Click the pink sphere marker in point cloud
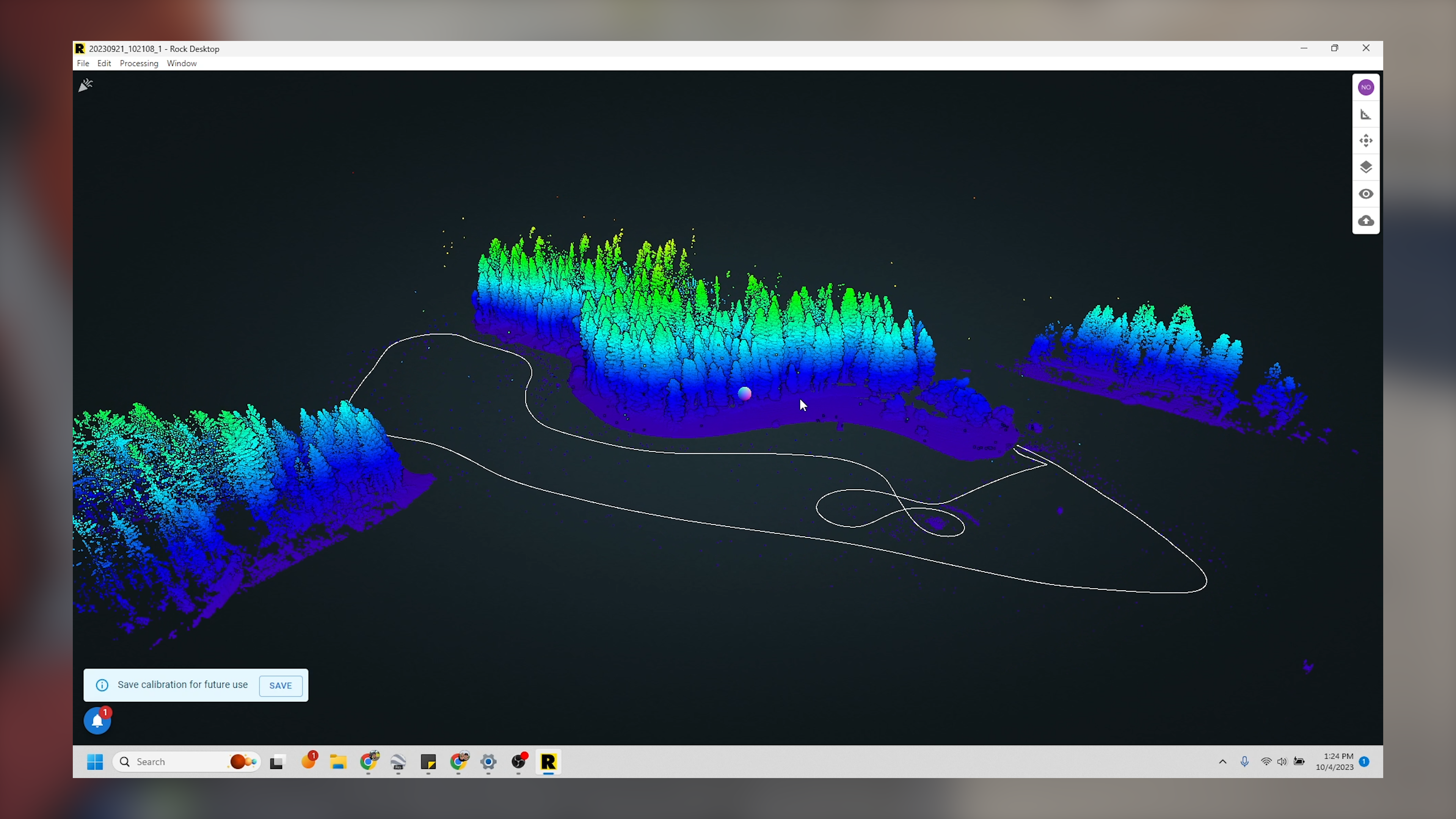The width and height of the screenshot is (1456, 819). point(744,394)
